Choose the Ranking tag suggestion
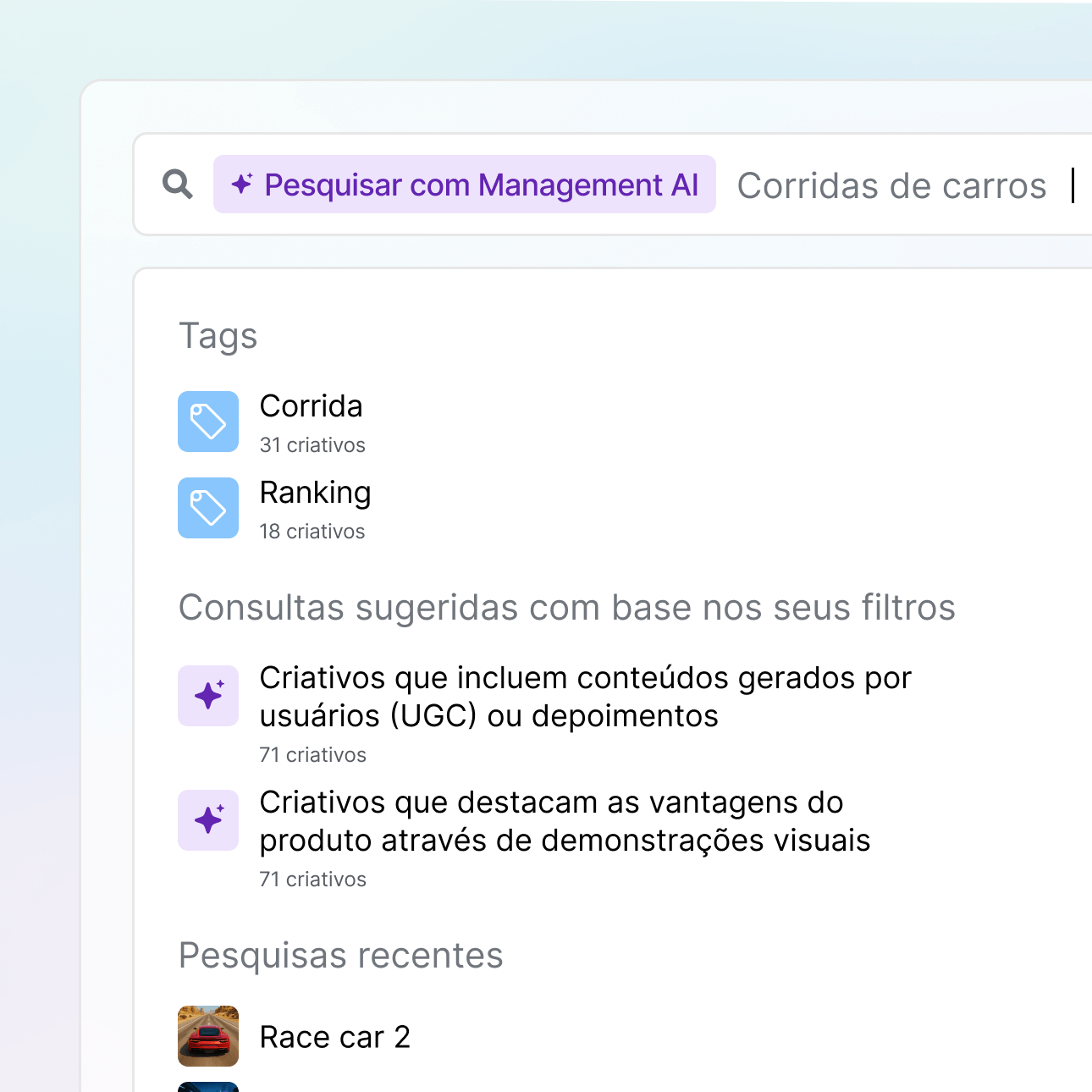 [315, 493]
